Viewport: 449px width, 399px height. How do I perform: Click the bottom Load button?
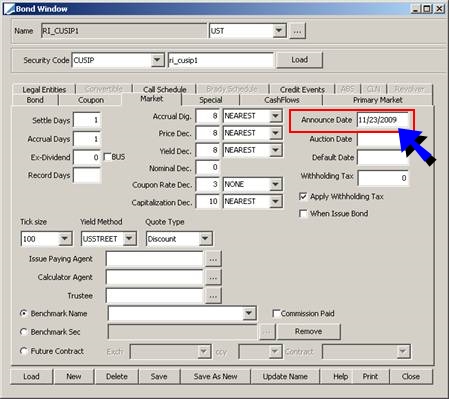click(31, 376)
